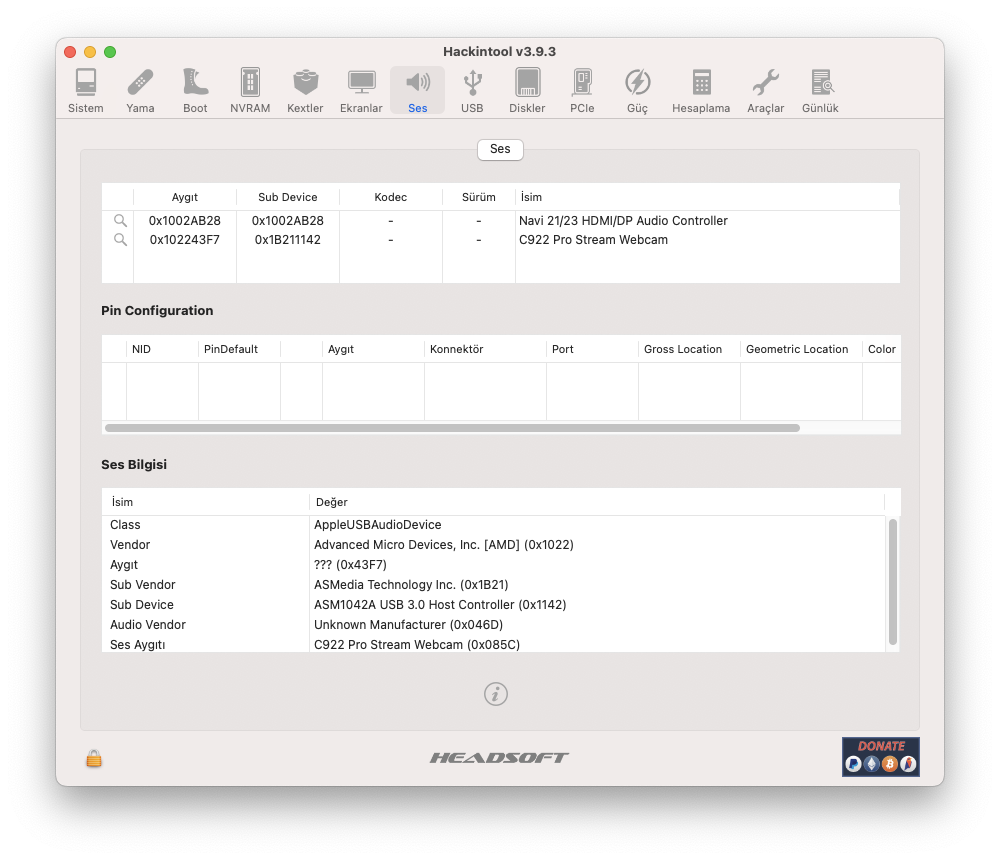Open the NVRAM section

click(250, 90)
